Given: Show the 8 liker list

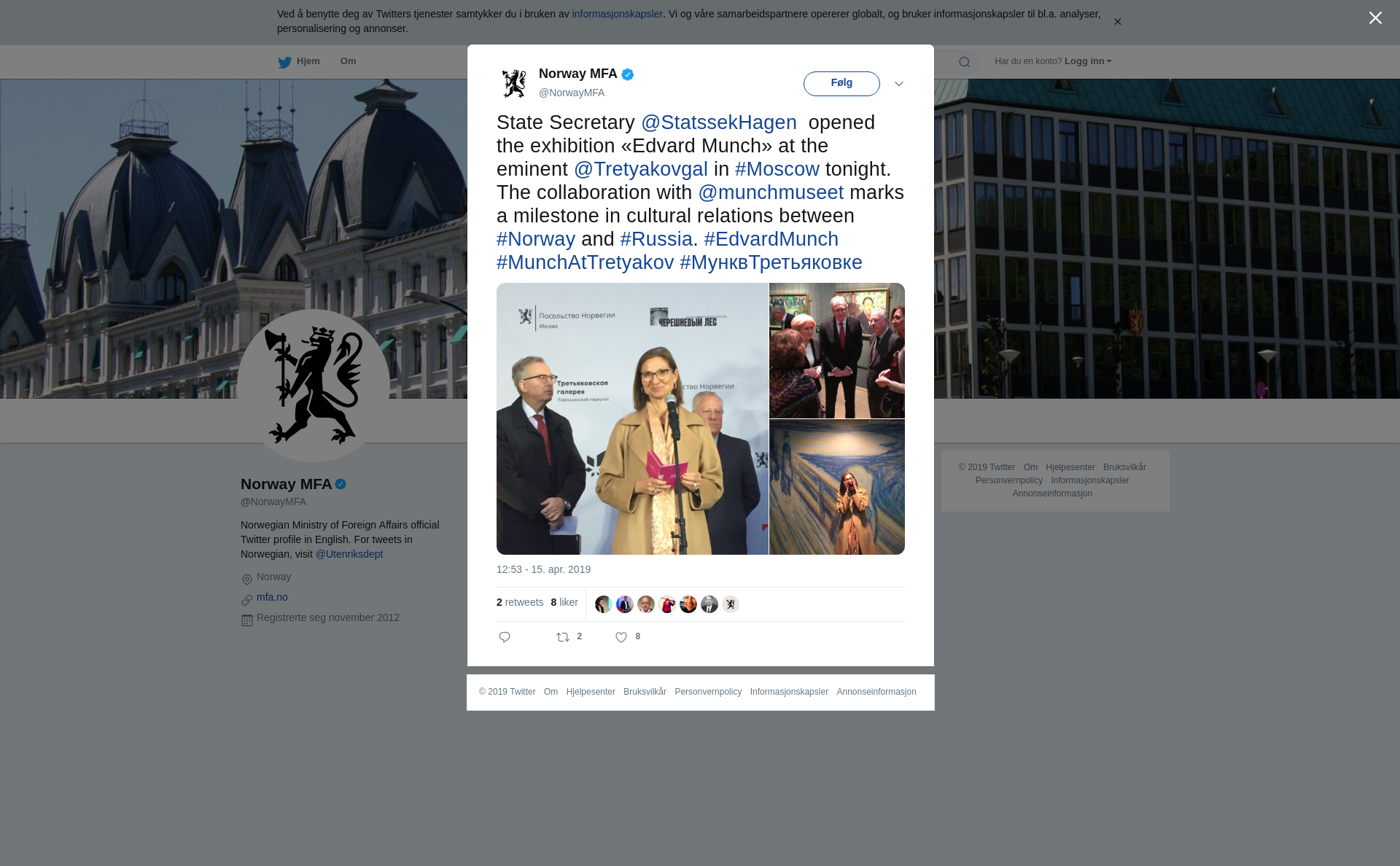Looking at the screenshot, I should 564,602.
